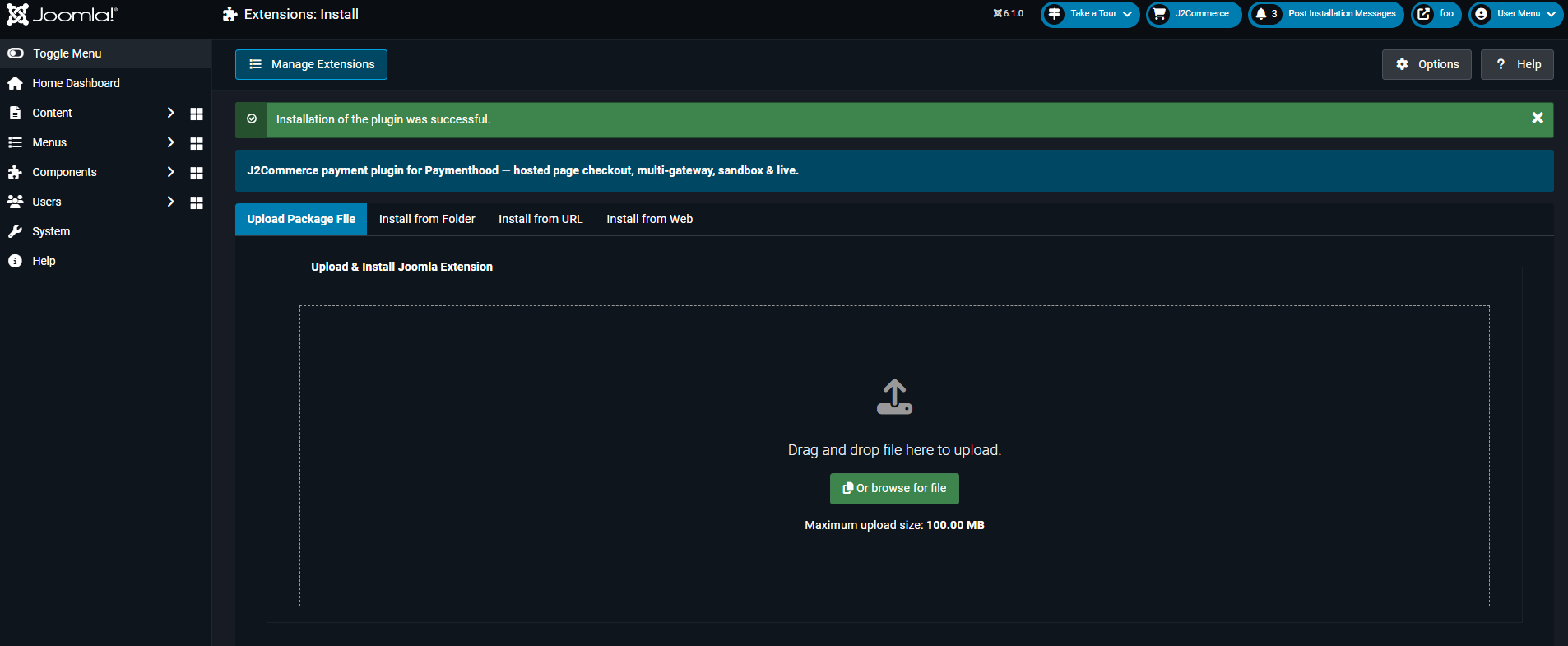
Task: Open the Components dashboard grid icon
Action: [197, 173]
